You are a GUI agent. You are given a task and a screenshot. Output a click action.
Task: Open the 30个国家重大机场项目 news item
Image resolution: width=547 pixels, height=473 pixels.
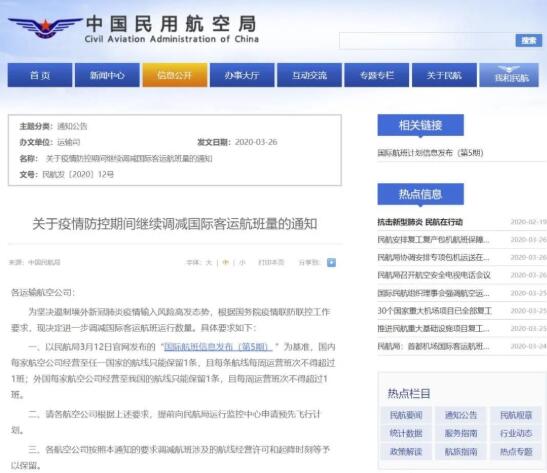[435, 310]
